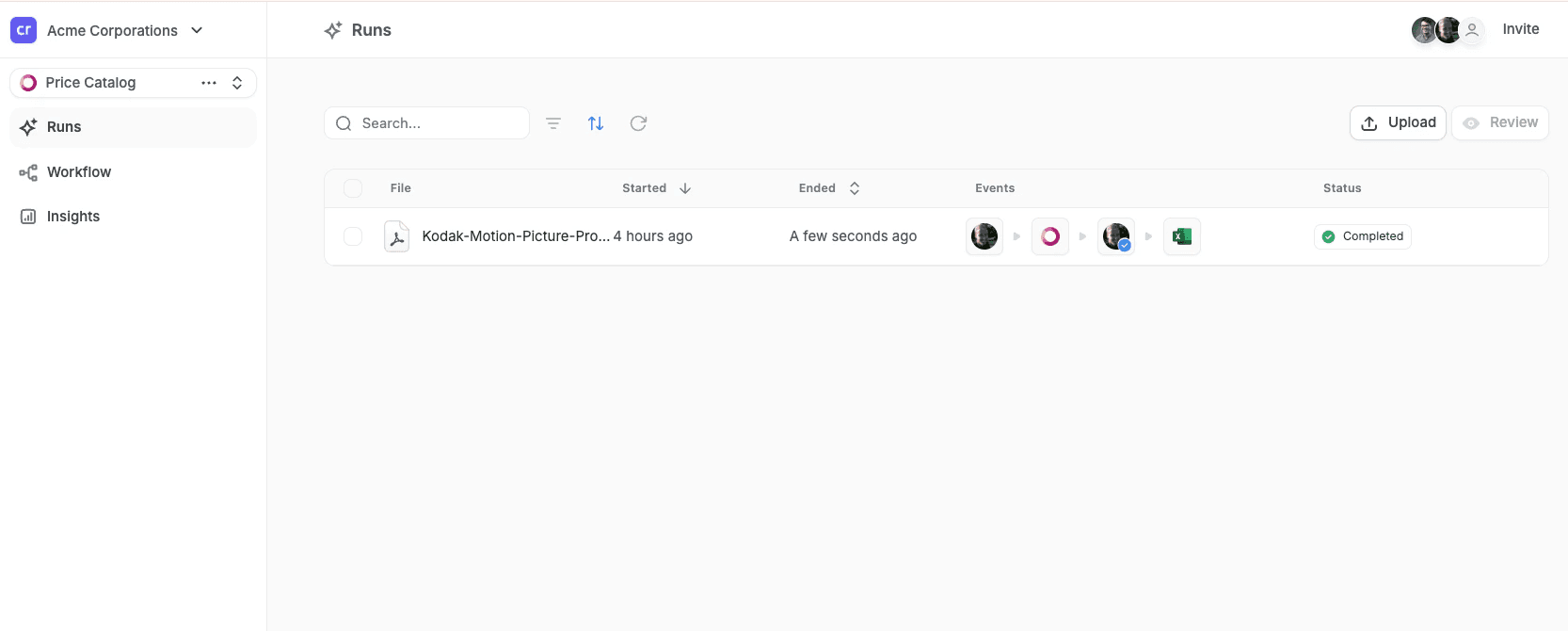
Task: Select Runs in the sidebar
Action: pos(133,127)
